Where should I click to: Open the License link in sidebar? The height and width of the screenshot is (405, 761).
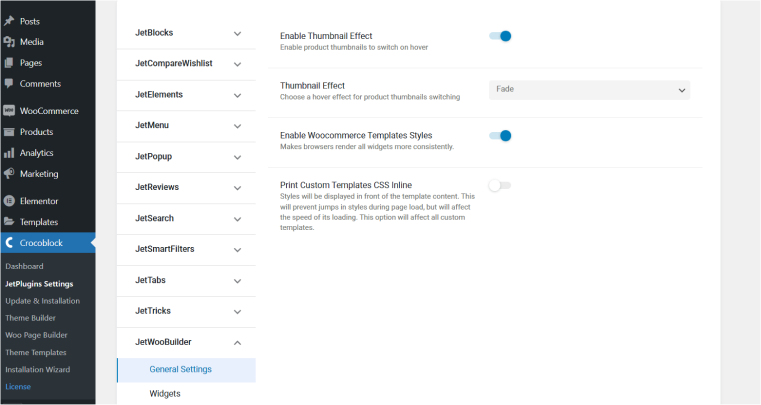18,387
